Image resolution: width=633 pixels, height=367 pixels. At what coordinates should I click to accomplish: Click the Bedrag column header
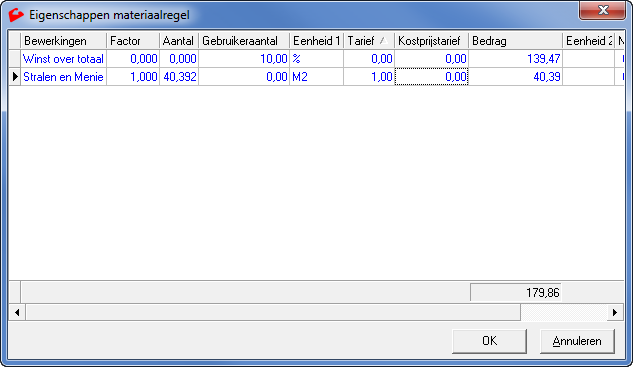click(x=516, y=41)
